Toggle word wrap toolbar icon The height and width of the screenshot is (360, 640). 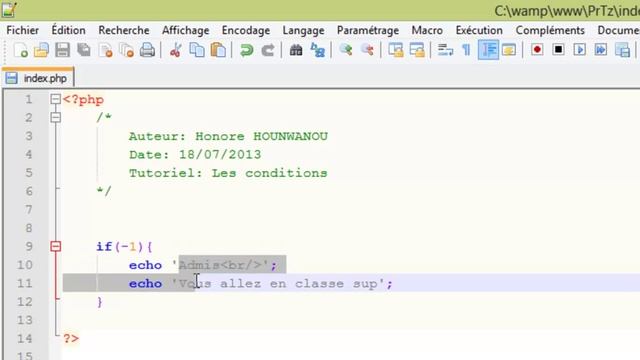445,50
